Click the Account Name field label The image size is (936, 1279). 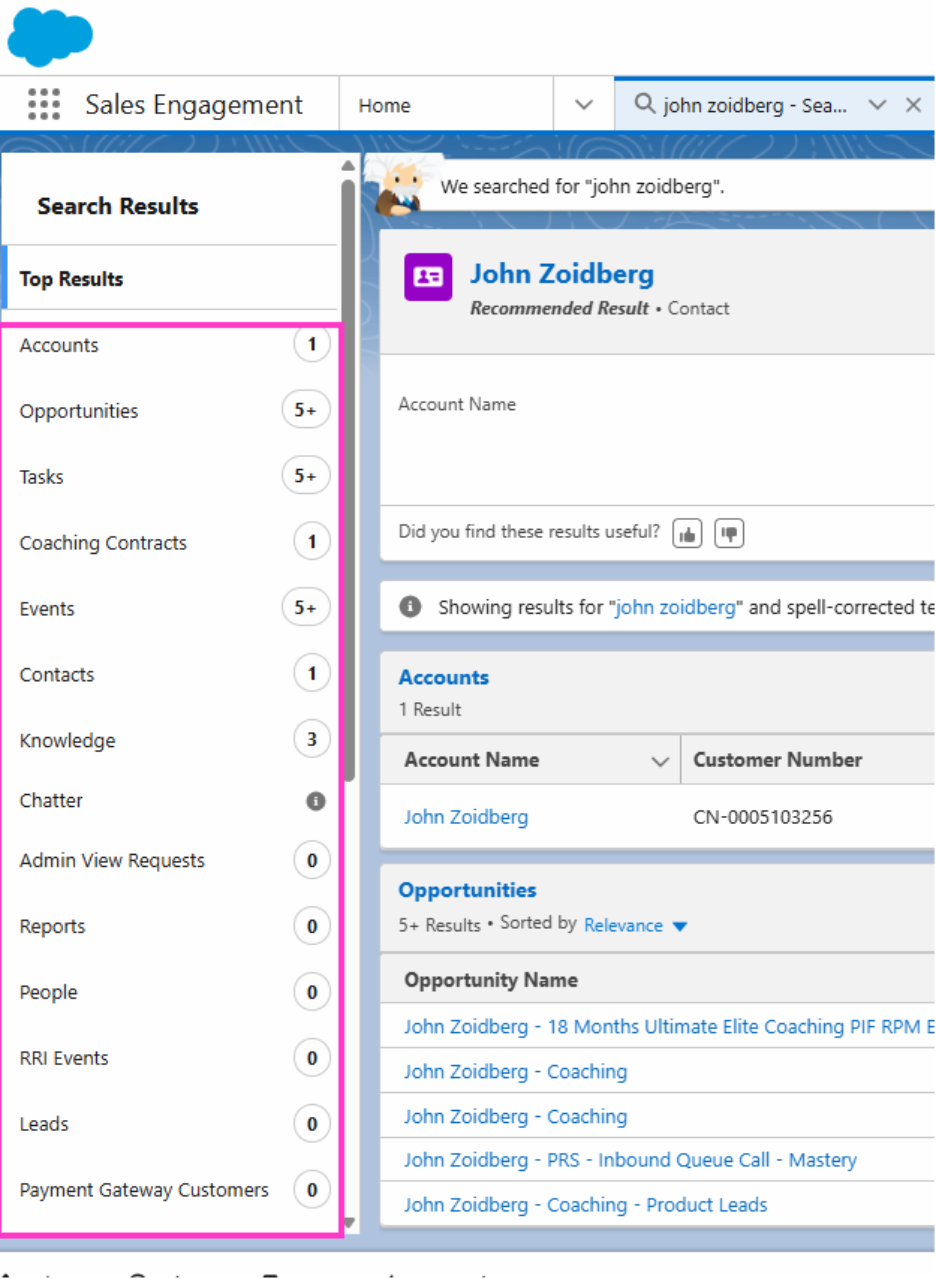[457, 404]
